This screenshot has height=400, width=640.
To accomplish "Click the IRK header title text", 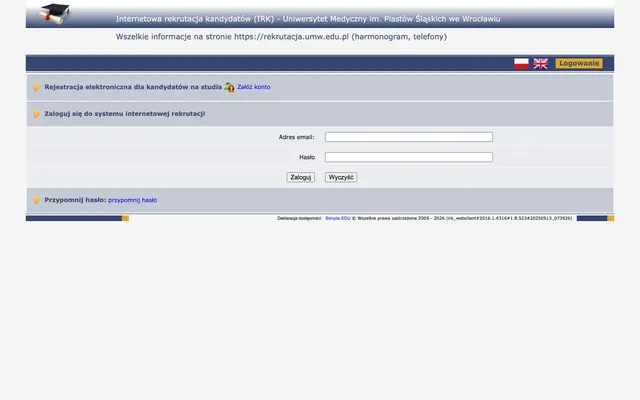I will 308,19.
